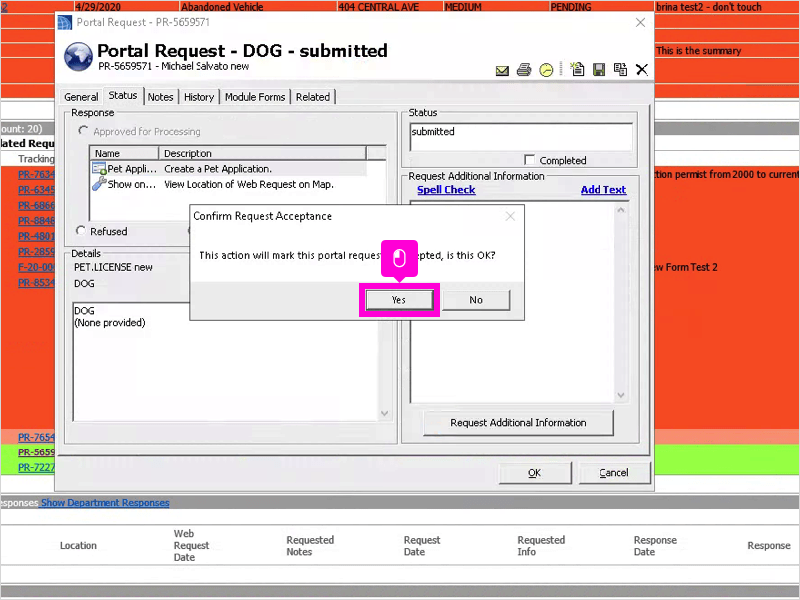Open PR-2859 link in background list

[x=36, y=252]
